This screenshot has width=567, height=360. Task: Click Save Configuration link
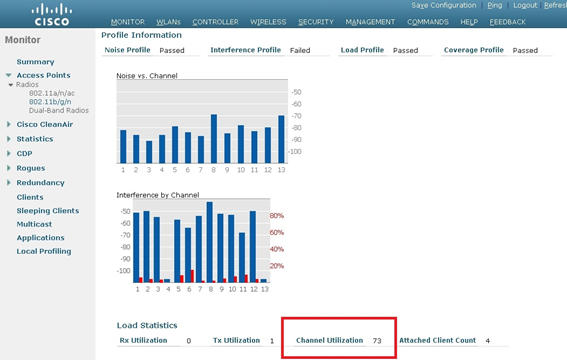[x=444, y=5]
